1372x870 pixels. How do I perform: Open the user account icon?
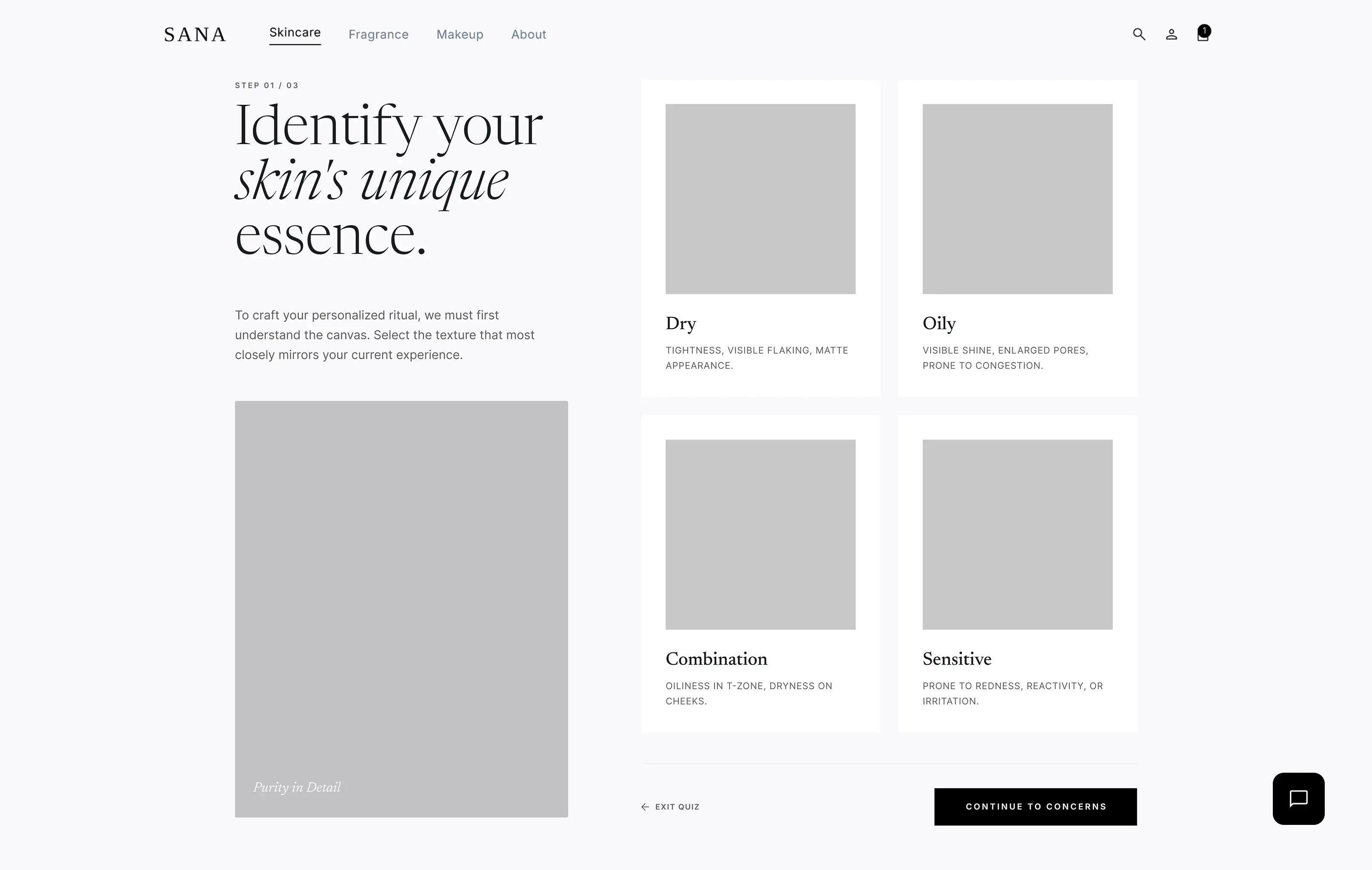click(x=1171, y=35)
